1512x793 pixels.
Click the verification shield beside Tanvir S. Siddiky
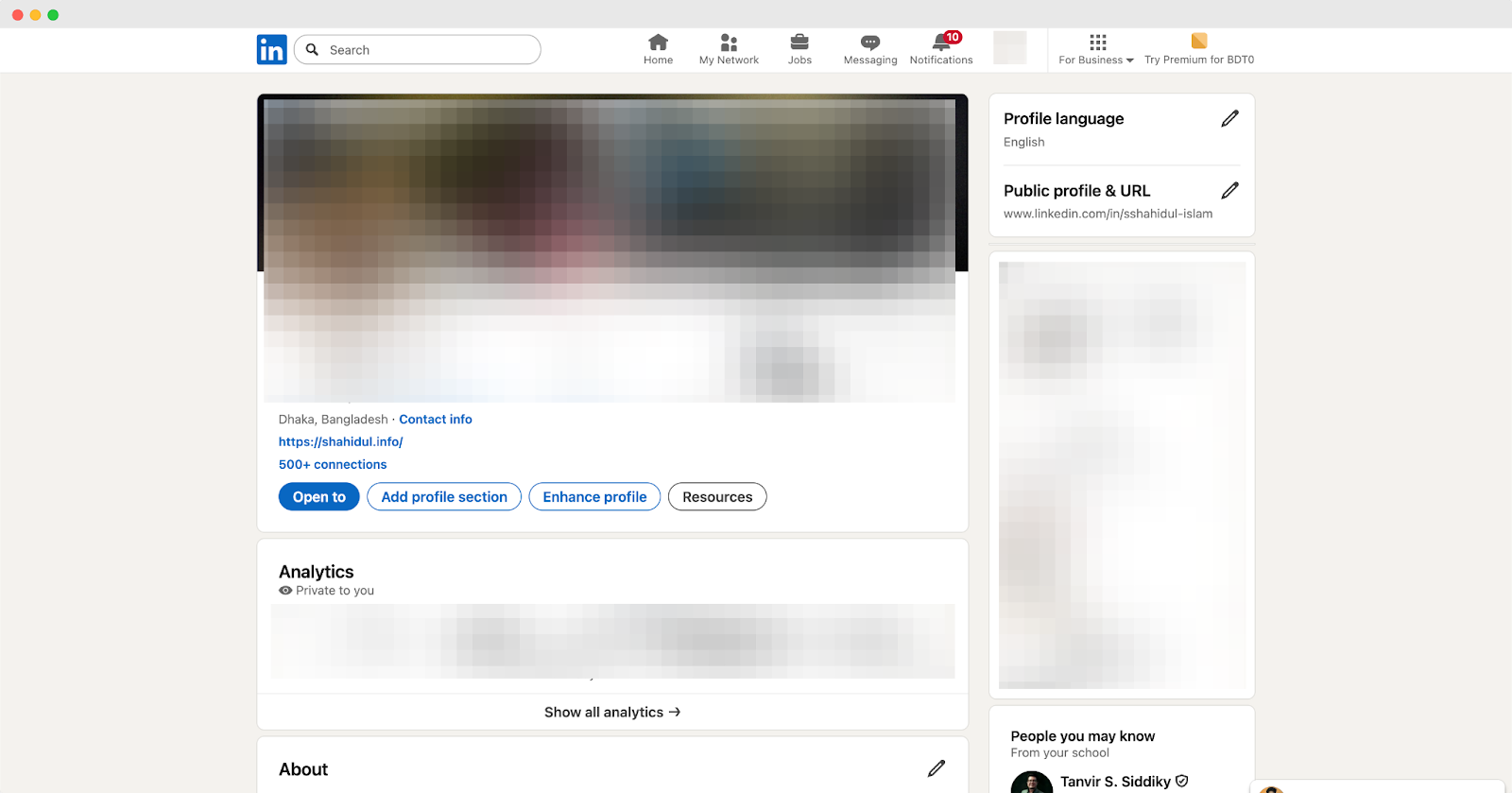(1181, 781)
